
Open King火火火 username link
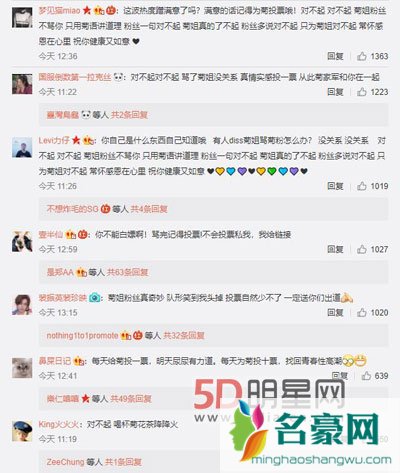tap(59, 424)
